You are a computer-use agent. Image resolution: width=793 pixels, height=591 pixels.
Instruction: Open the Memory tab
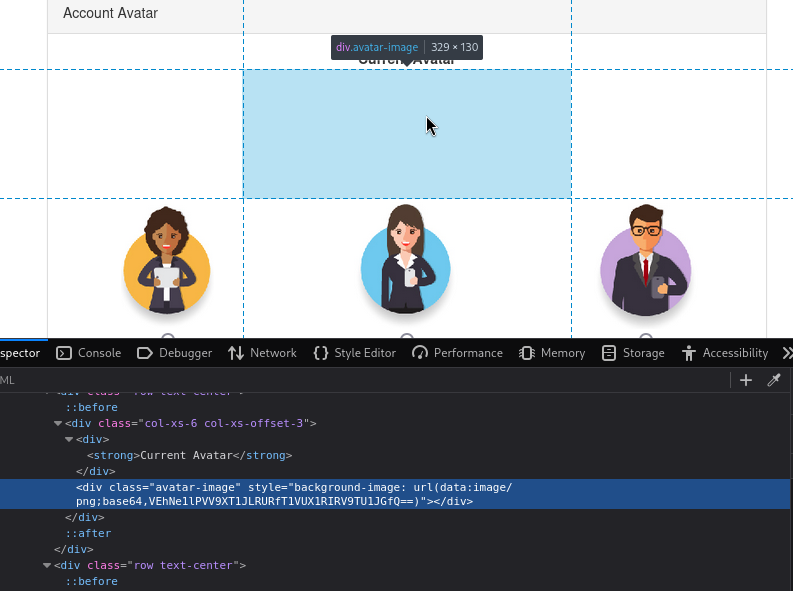pyautogui.click(x=552, y=353)
